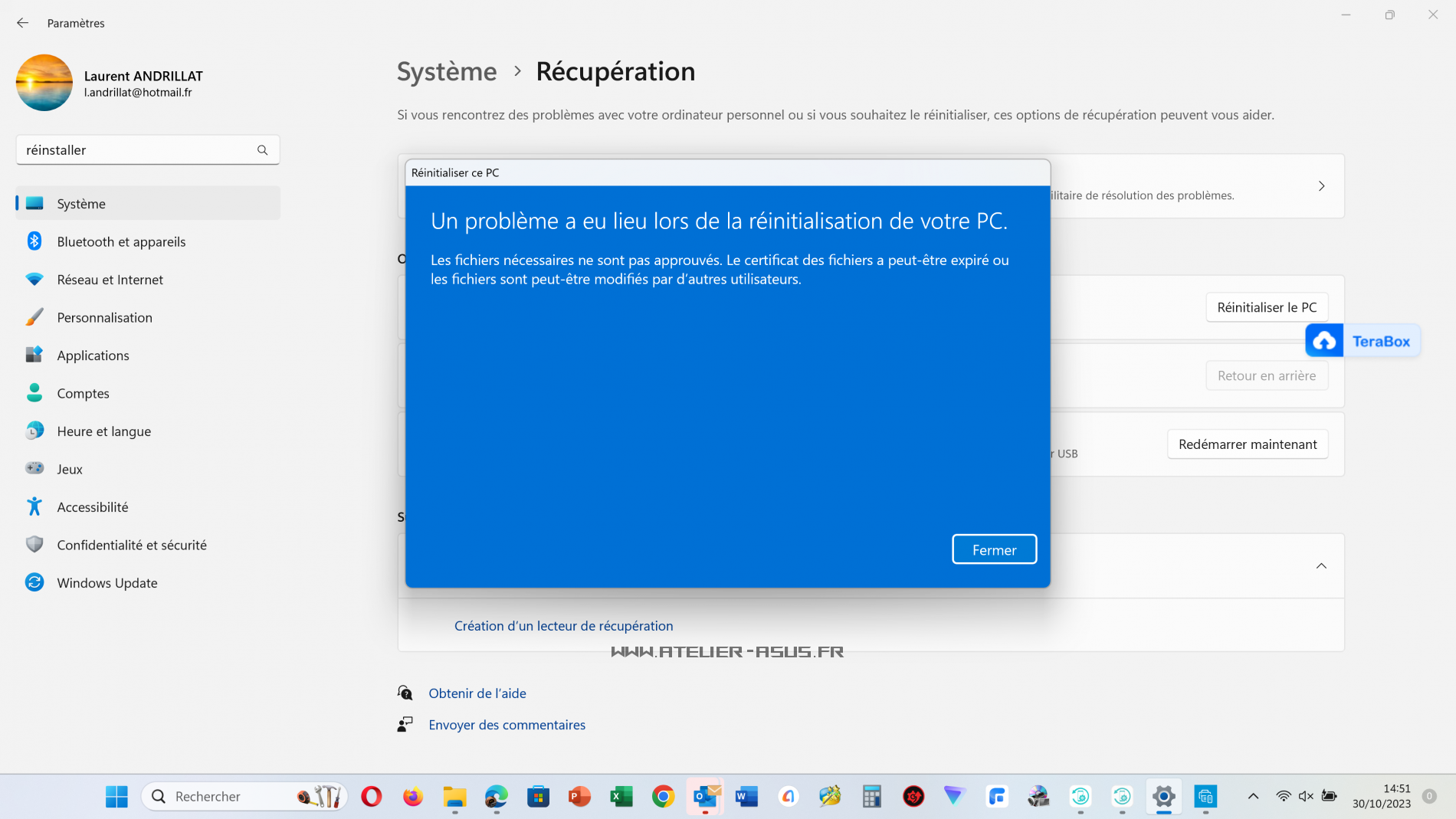Viewport: 1456px width, 819px height.
Task: Open Bluetooth et appareils settings
Action: click(x=121, y=241)
